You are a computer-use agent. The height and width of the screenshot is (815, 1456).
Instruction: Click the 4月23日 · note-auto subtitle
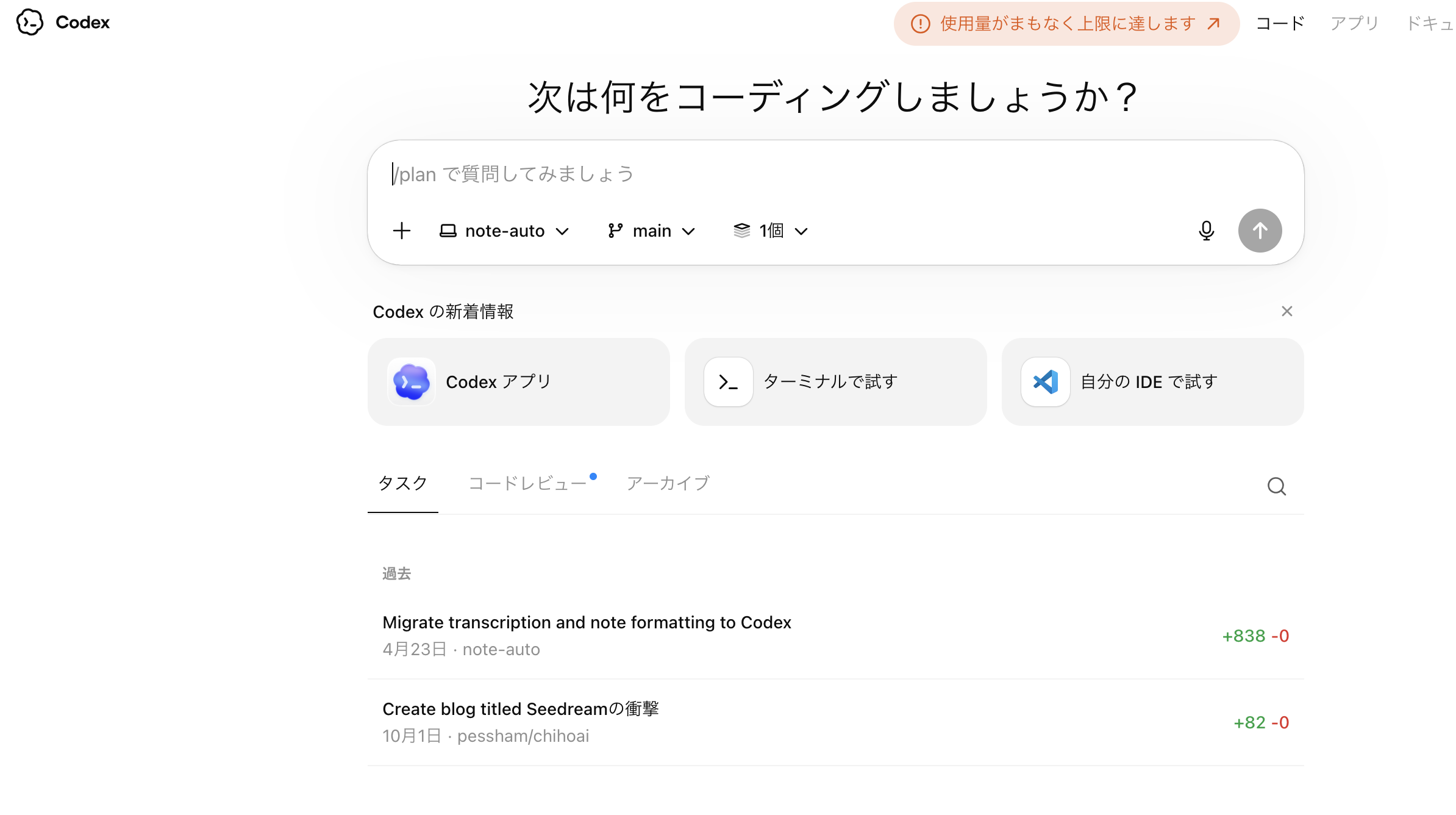pyautogui.click(x=461, y=649)
